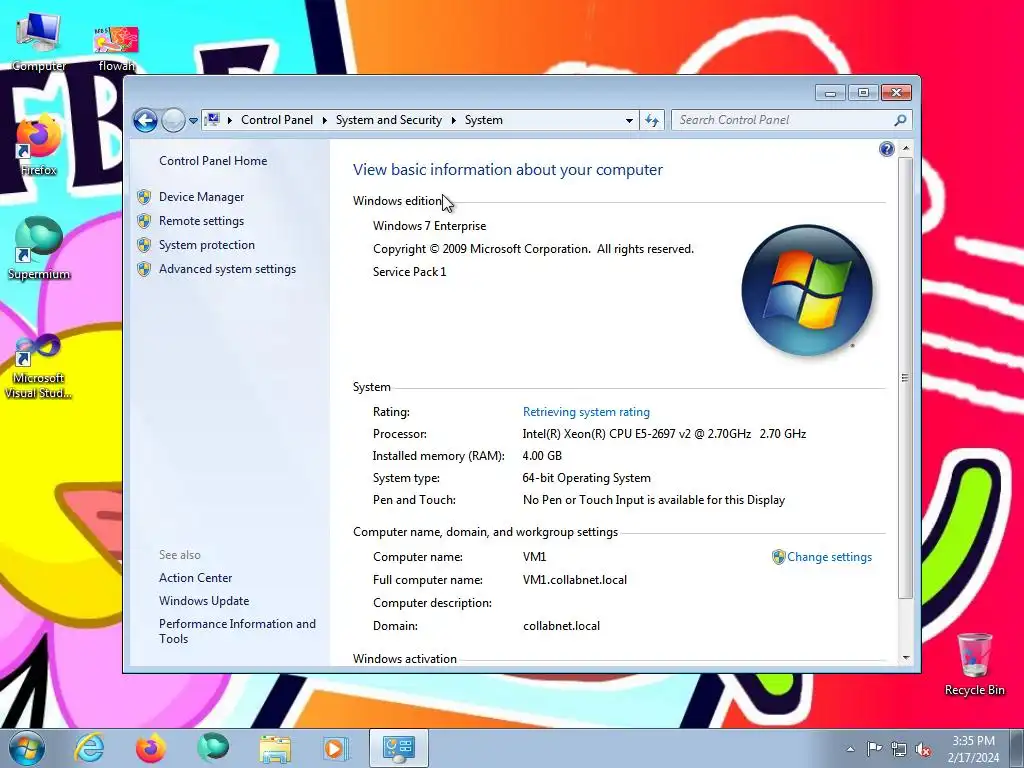Click the shield icon beside Remote settings
This screenshot has height=768, width=1024.
tap(144, 221)
